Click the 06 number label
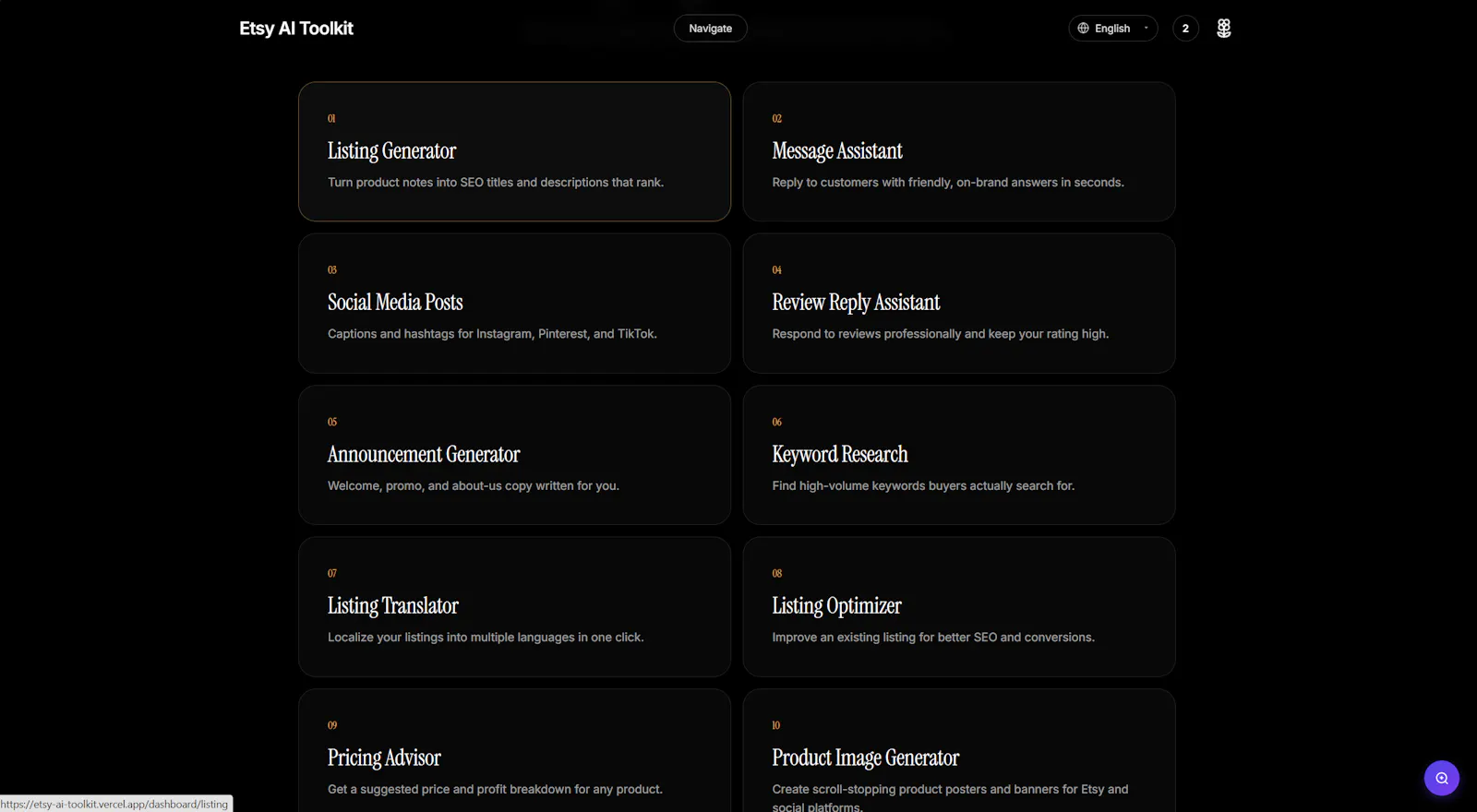 (777, 423)
